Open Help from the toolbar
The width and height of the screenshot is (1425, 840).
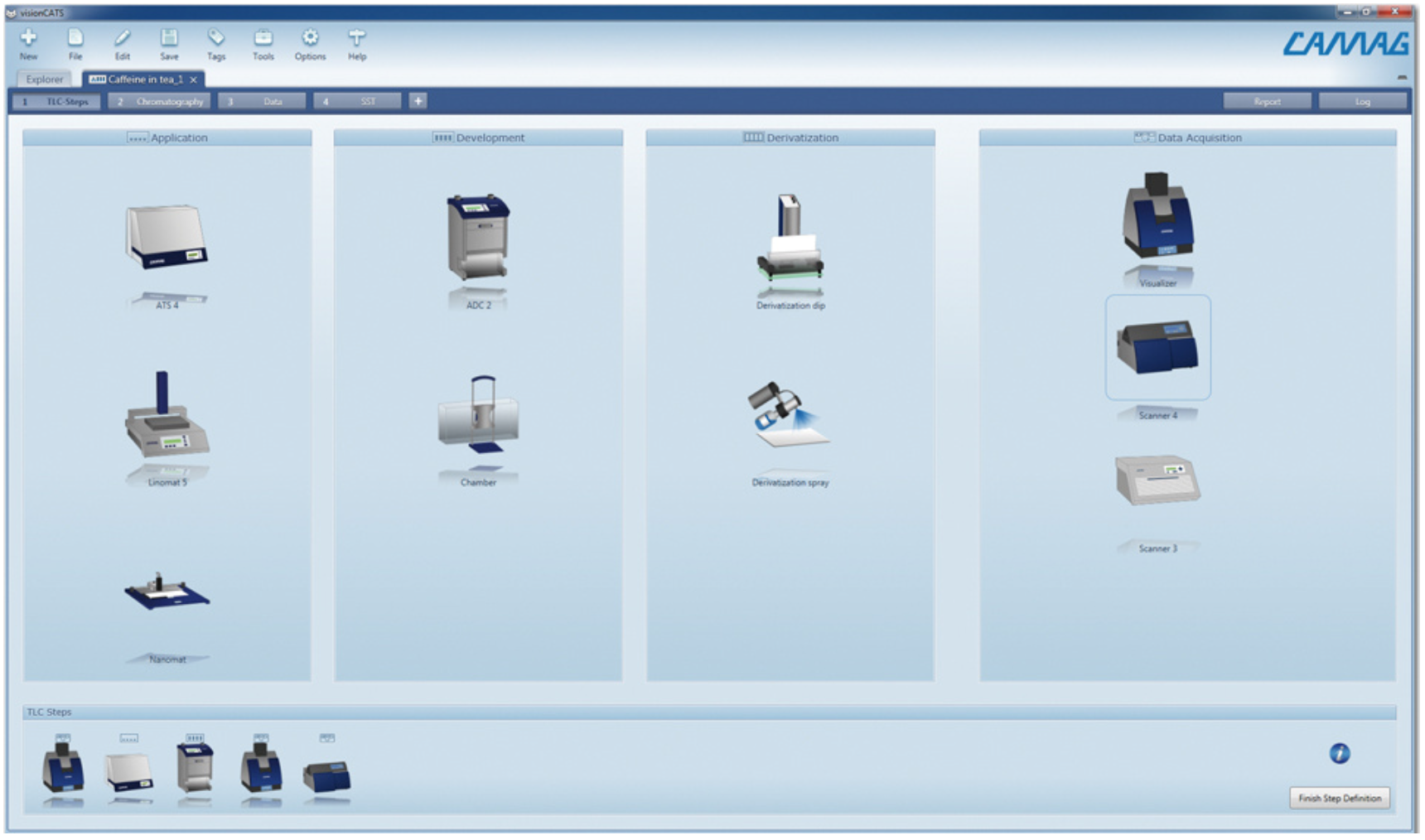(x=357, y=41)
